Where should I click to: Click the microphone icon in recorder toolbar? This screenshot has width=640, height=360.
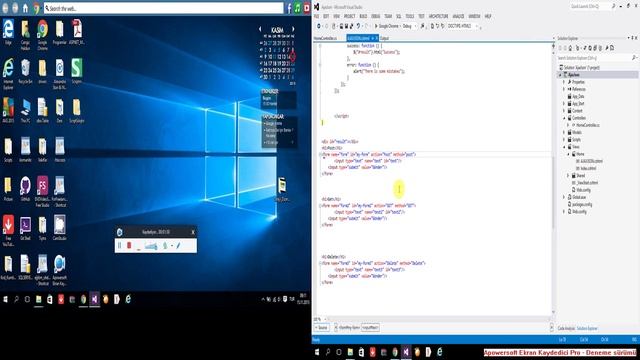click(x=165, y=245)
